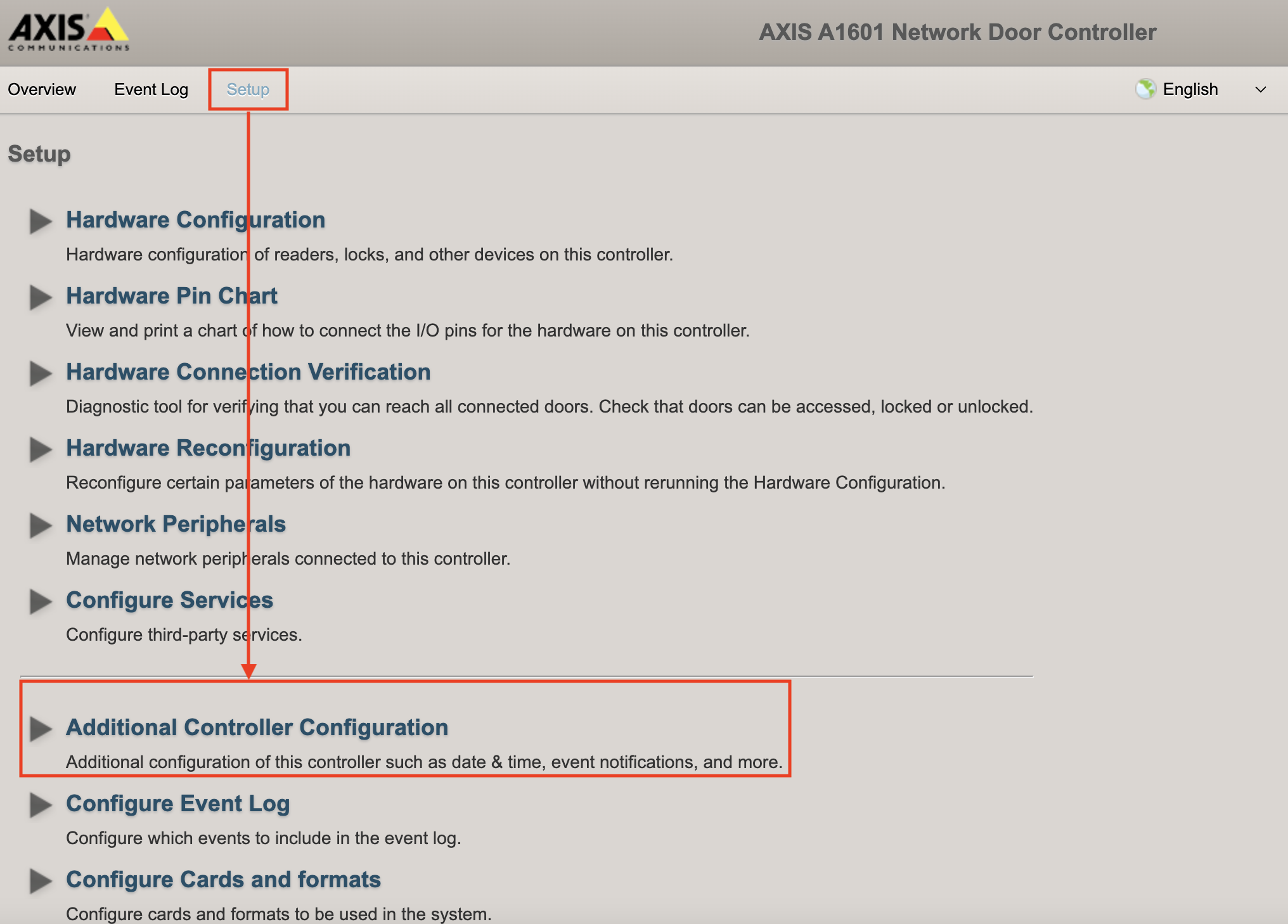Open the Hardware Pin Chart link
The height and width of the screenshot is (924, 1288).
pos(172,296)
